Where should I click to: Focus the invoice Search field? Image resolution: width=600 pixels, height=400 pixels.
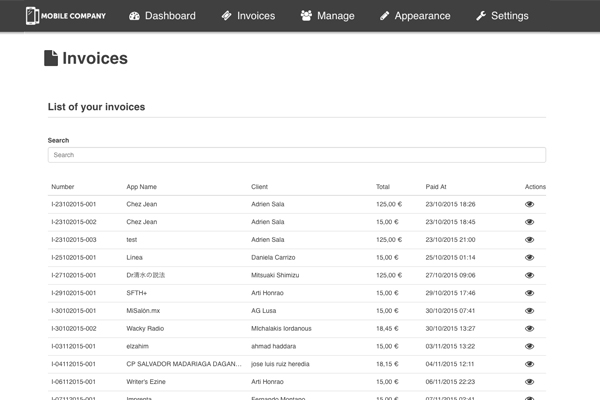click(297, 155)
